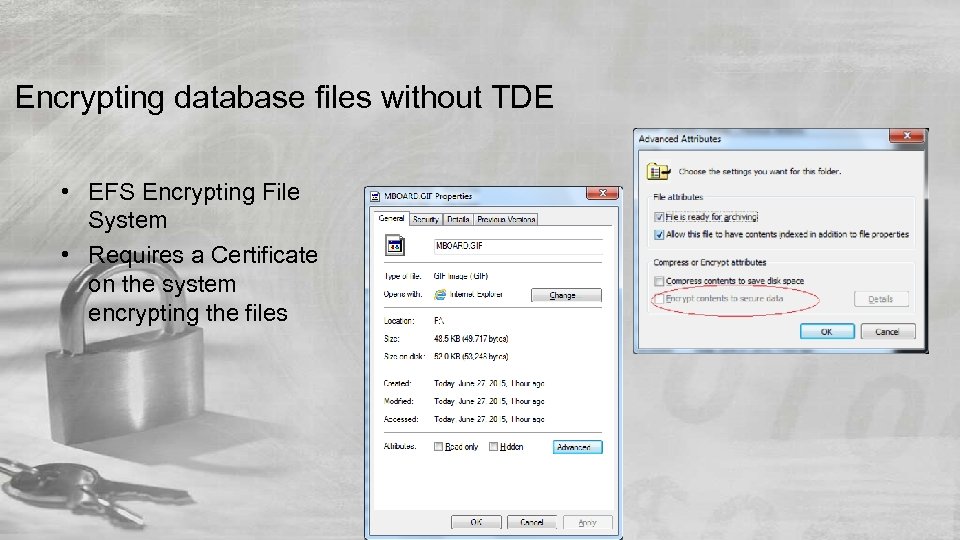The image size is (960, 540).
Task: Click the Modified date value
Action: (x=489, y=401)
